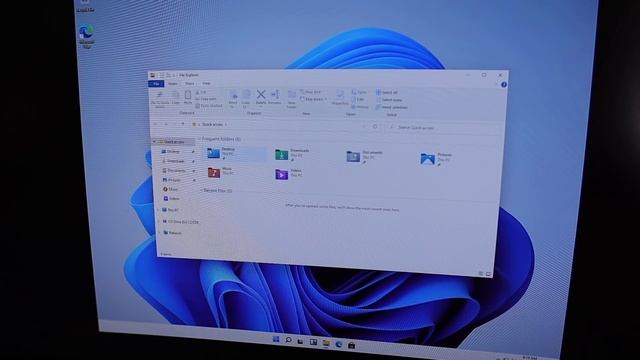
Task: Click the Refresh button by address bar
Action: [x=375, y=127]
